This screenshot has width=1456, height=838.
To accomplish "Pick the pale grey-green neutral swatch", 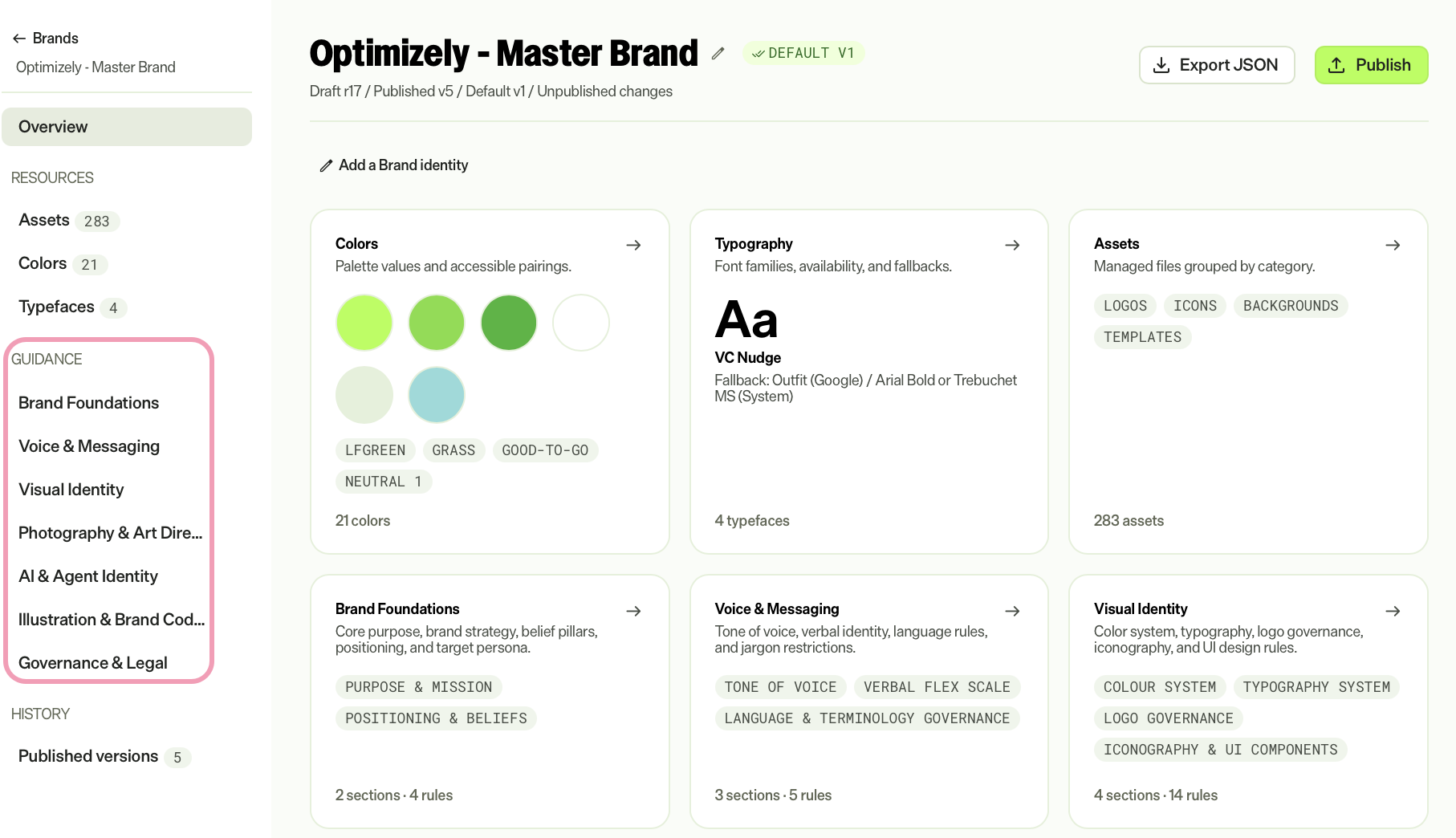I will tap(364, 395).
